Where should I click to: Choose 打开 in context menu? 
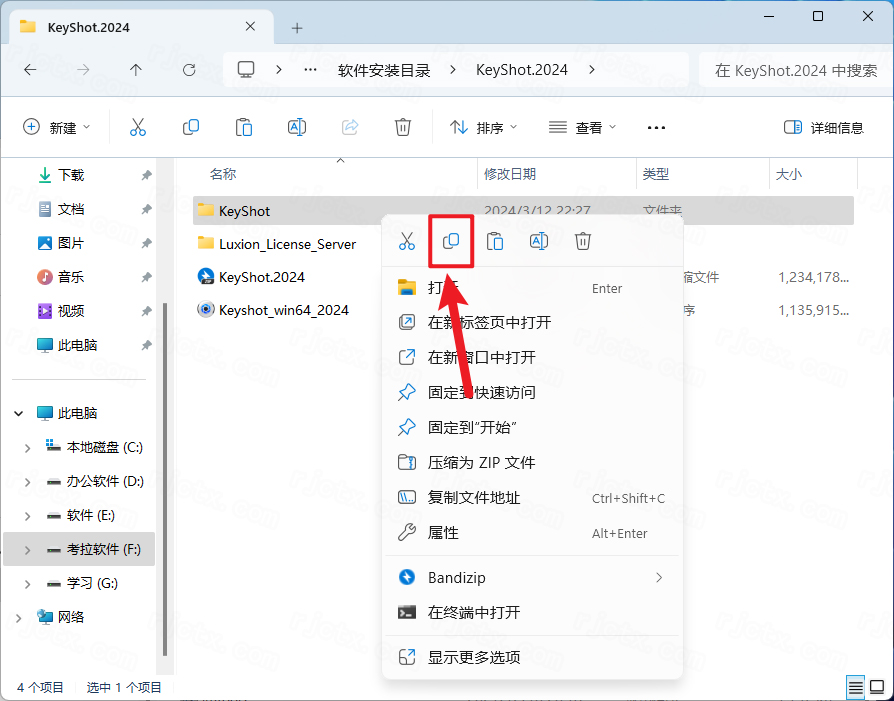coord(532,287)
